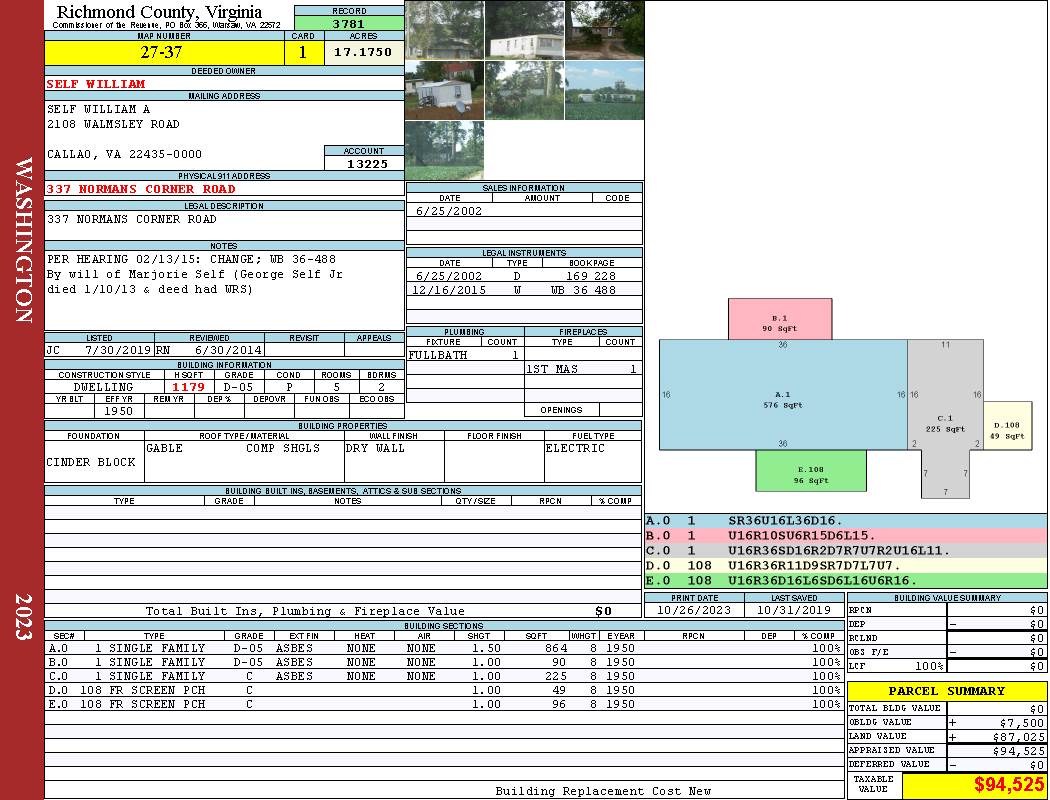Click the acres value 17.1750
Screen dimensions: 1050x800
coord(363,52)
